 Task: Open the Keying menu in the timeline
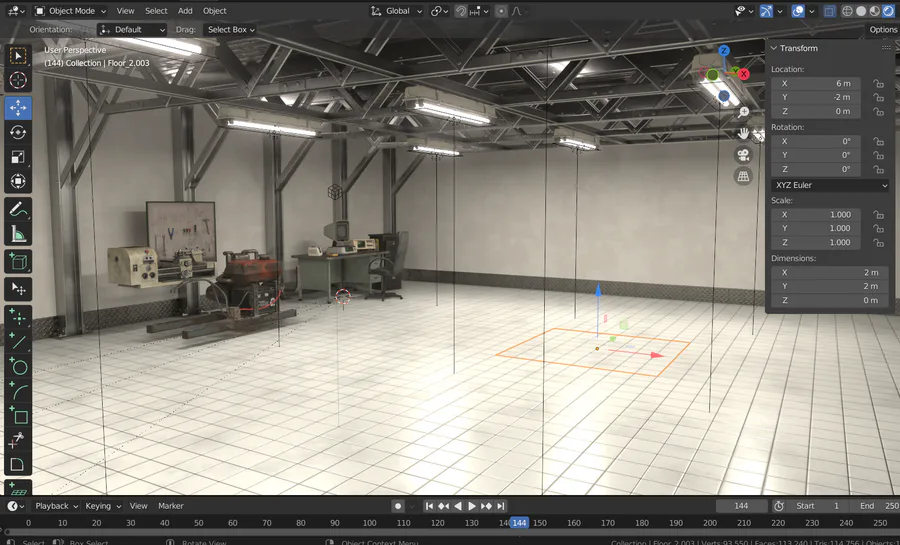click(x=103, y=506)
